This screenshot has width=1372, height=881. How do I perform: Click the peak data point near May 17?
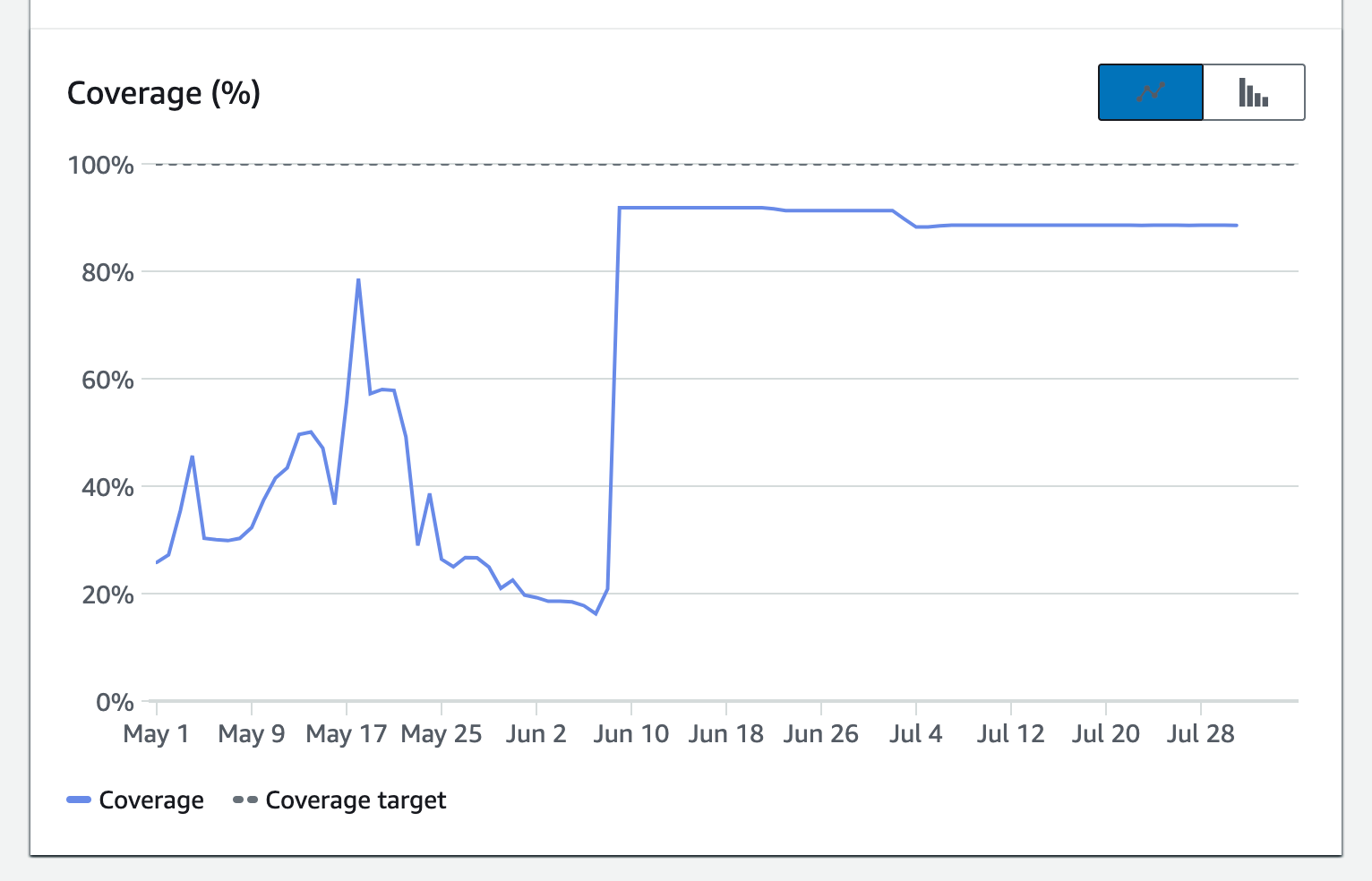pyautogui.click(x=357, y=280)
